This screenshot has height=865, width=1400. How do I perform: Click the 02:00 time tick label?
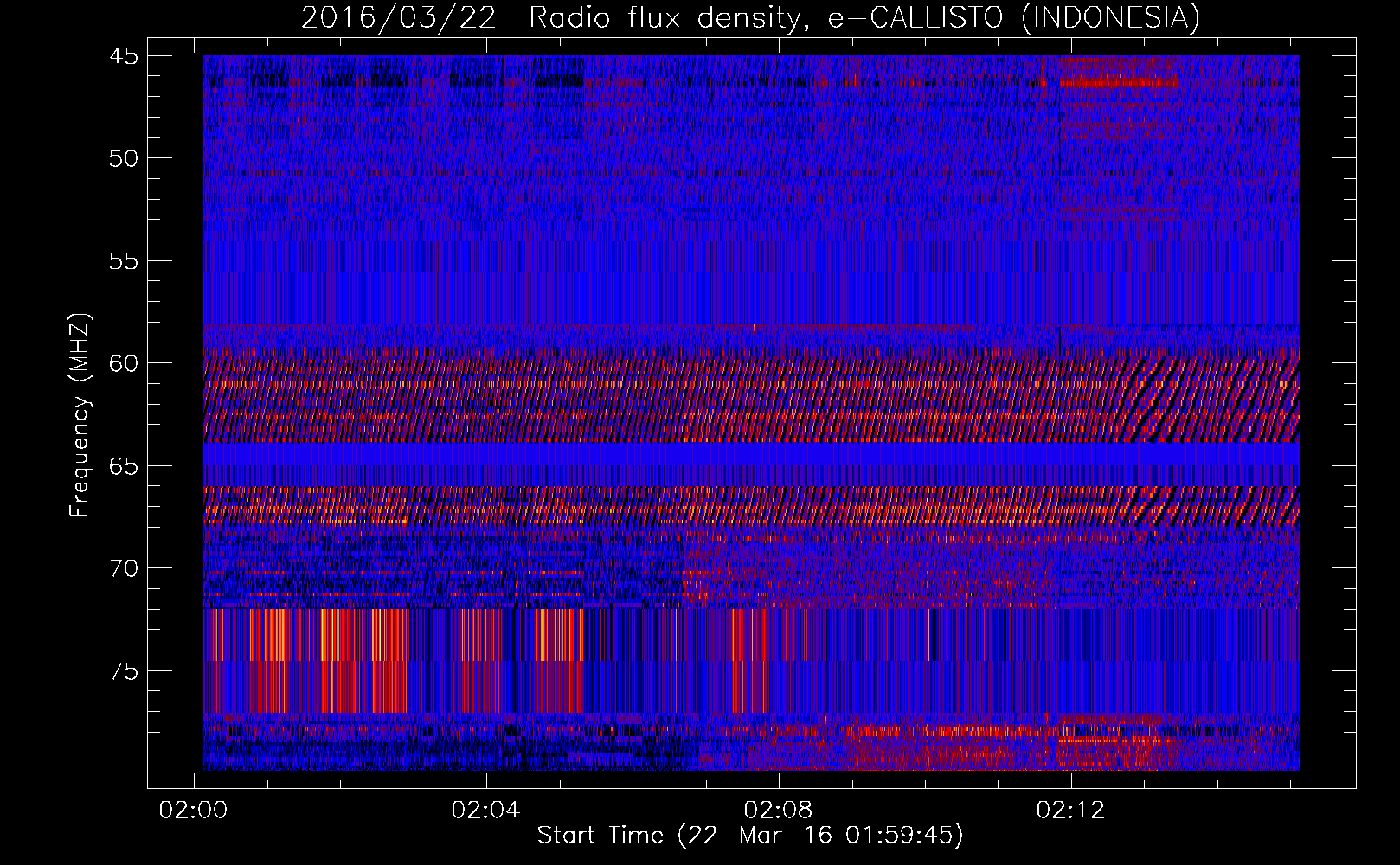point(193,810)
